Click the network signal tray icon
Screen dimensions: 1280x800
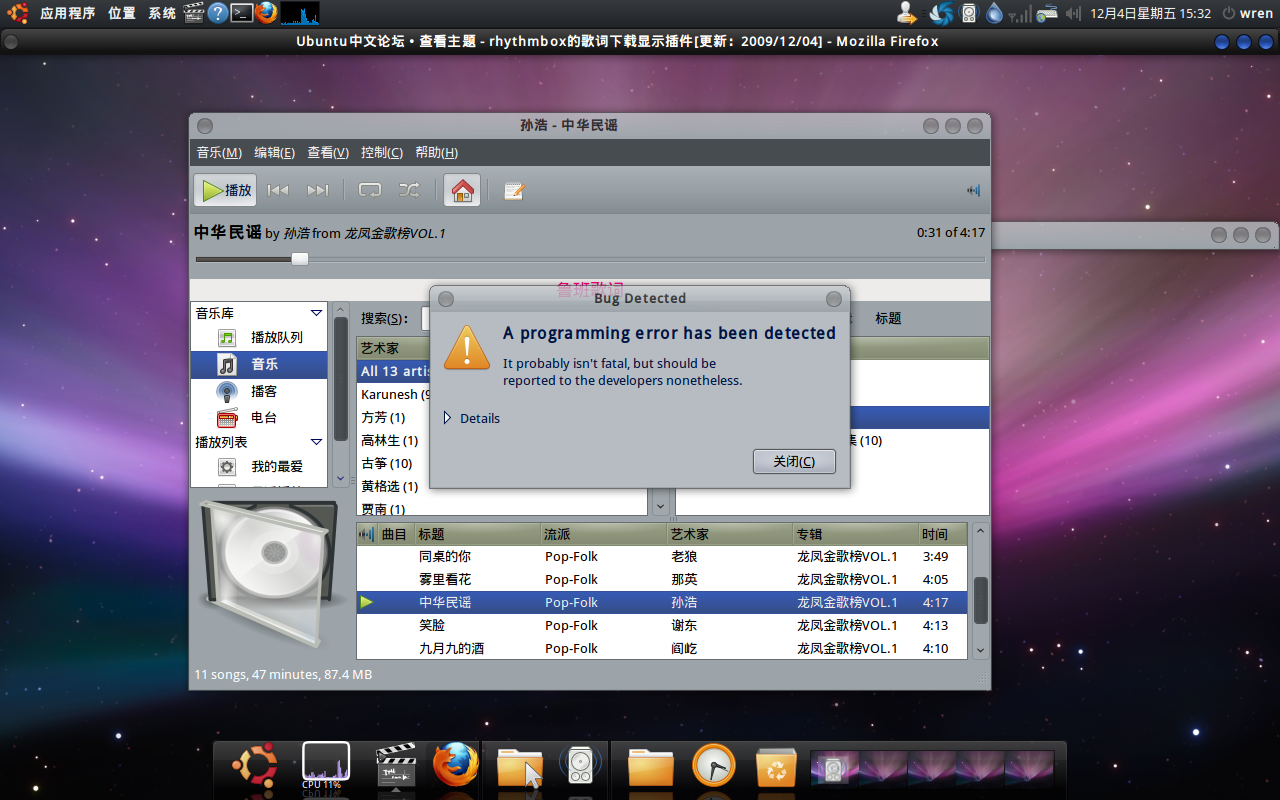coord(1020,14)
